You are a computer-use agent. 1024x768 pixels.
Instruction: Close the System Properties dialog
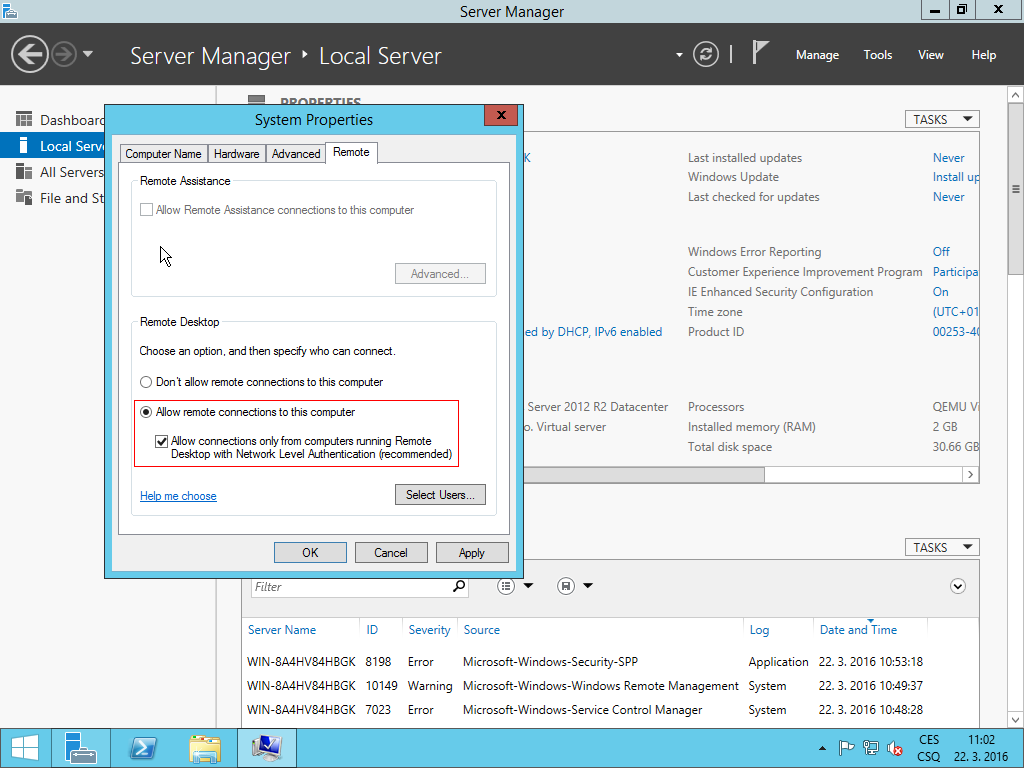[x=501, y=116]
